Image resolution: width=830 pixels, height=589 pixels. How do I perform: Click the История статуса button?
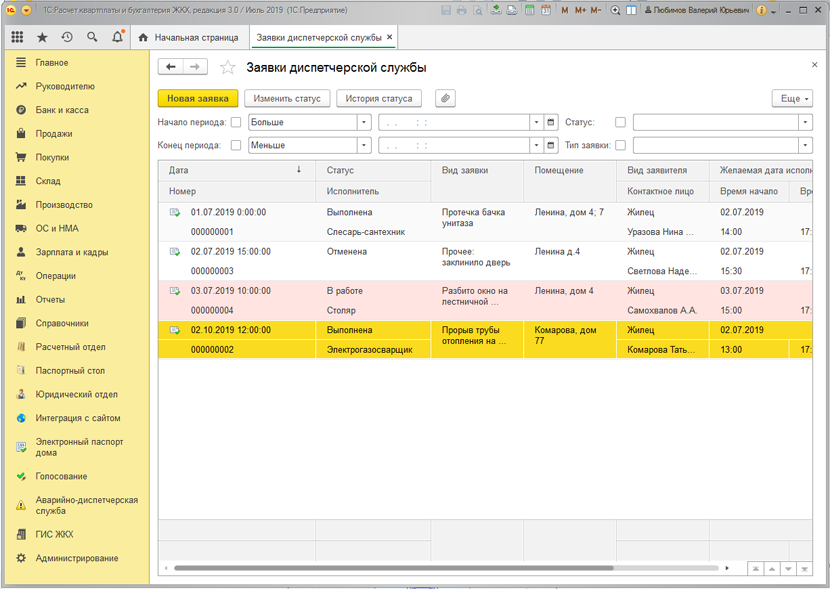[x=379, y=99]
